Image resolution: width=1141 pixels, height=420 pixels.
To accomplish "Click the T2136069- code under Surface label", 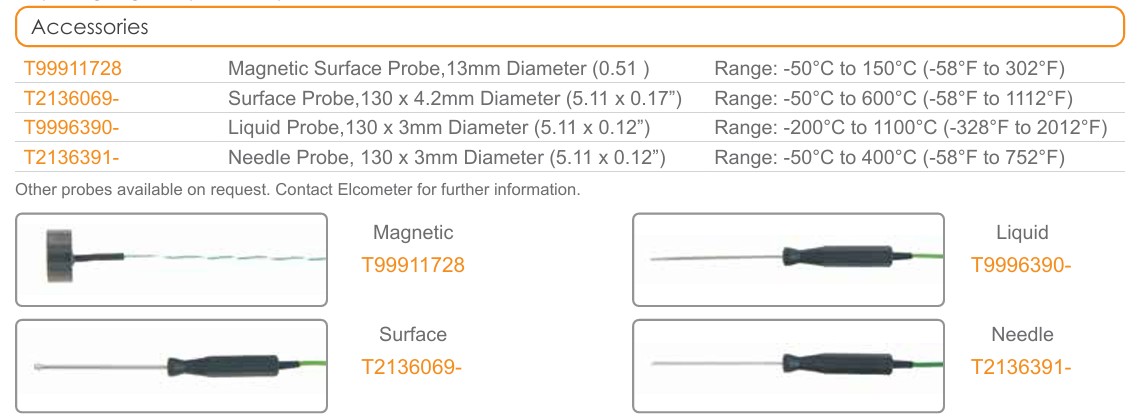I will click(x=412, y=367).
